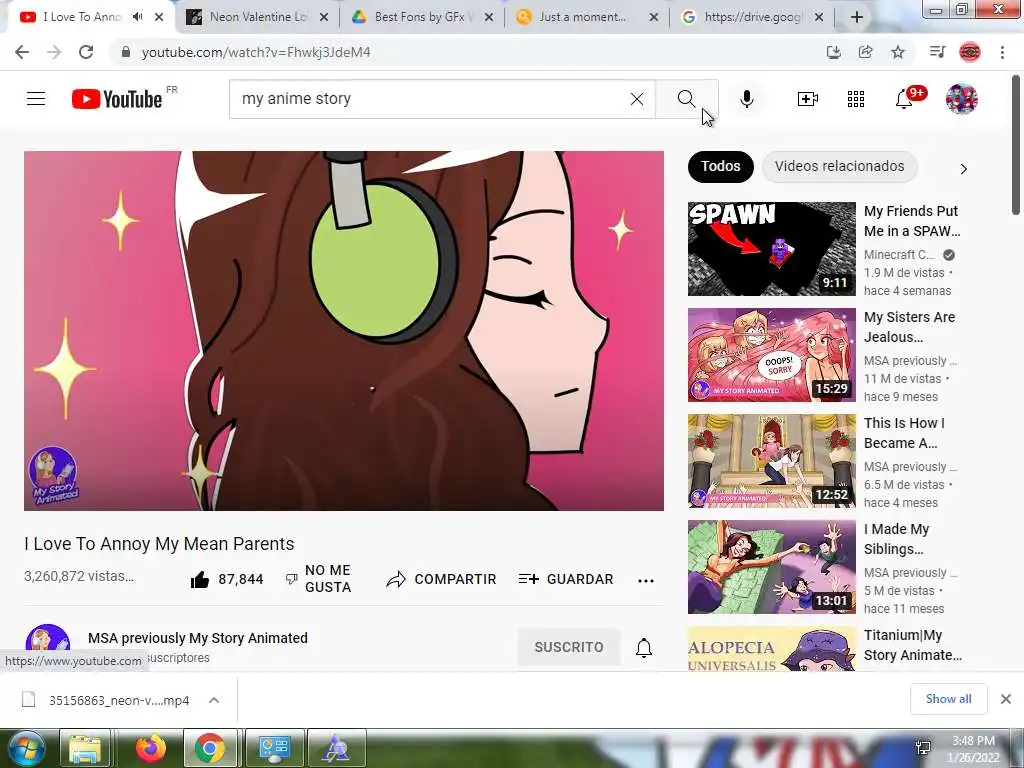The image size is (1024, 768).
Task: Open My Sisters Are Jealous video thumbnail
Action: point(771,355)
